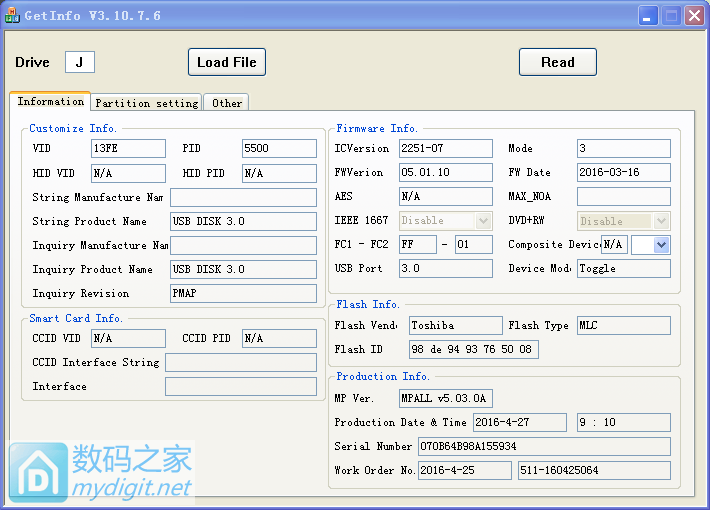710x510 pixels.
Task: Minimize the GetInfo window
Action: tap(648, 16)
